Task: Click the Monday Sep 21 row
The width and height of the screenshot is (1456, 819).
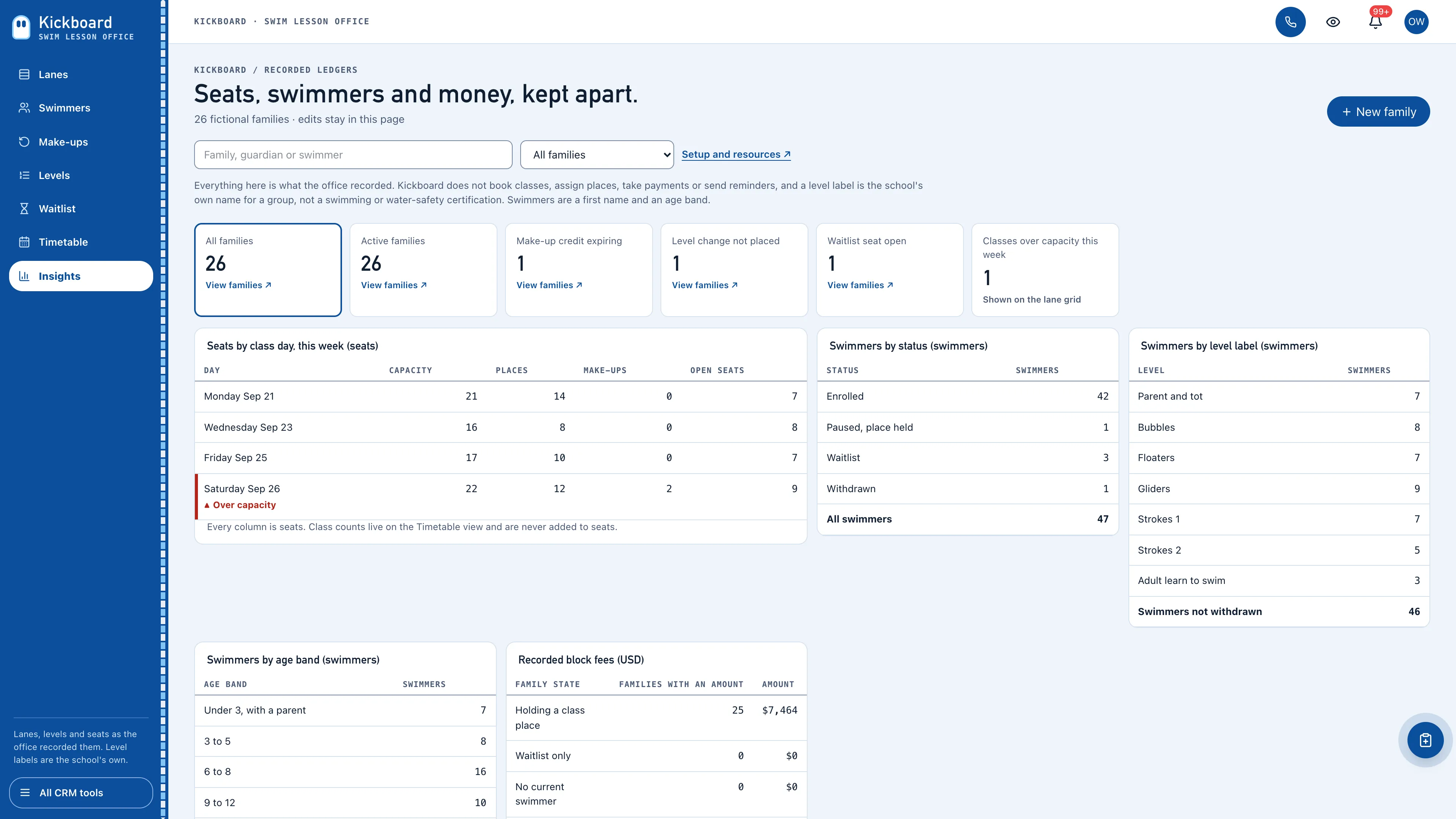Action: 501,396
